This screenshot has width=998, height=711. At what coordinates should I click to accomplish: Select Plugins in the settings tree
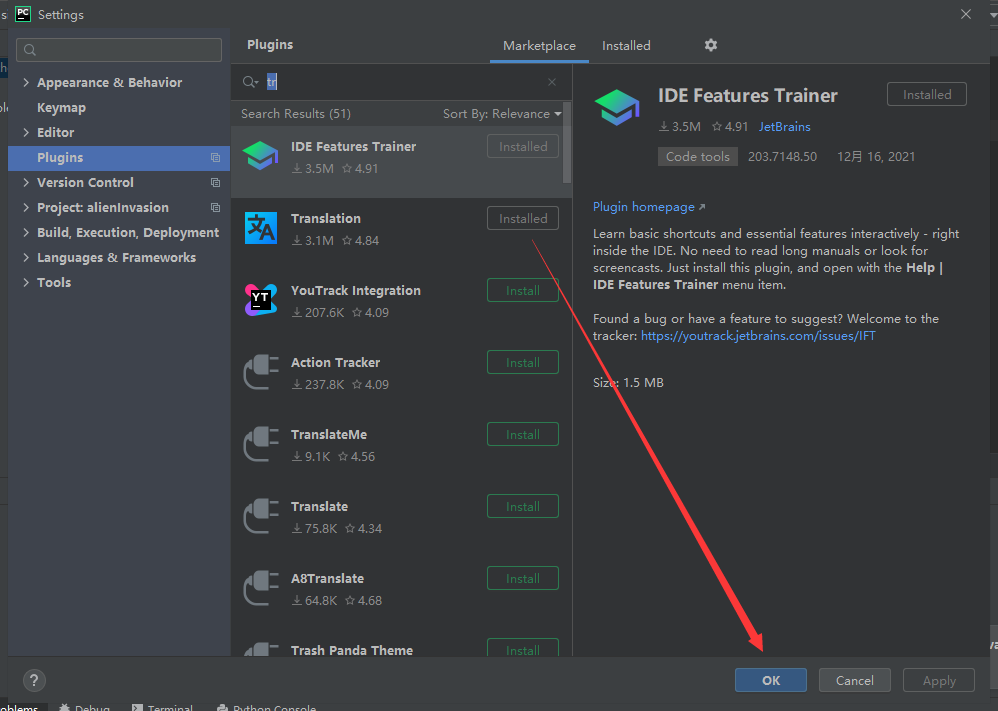click(x=119, y=158)
